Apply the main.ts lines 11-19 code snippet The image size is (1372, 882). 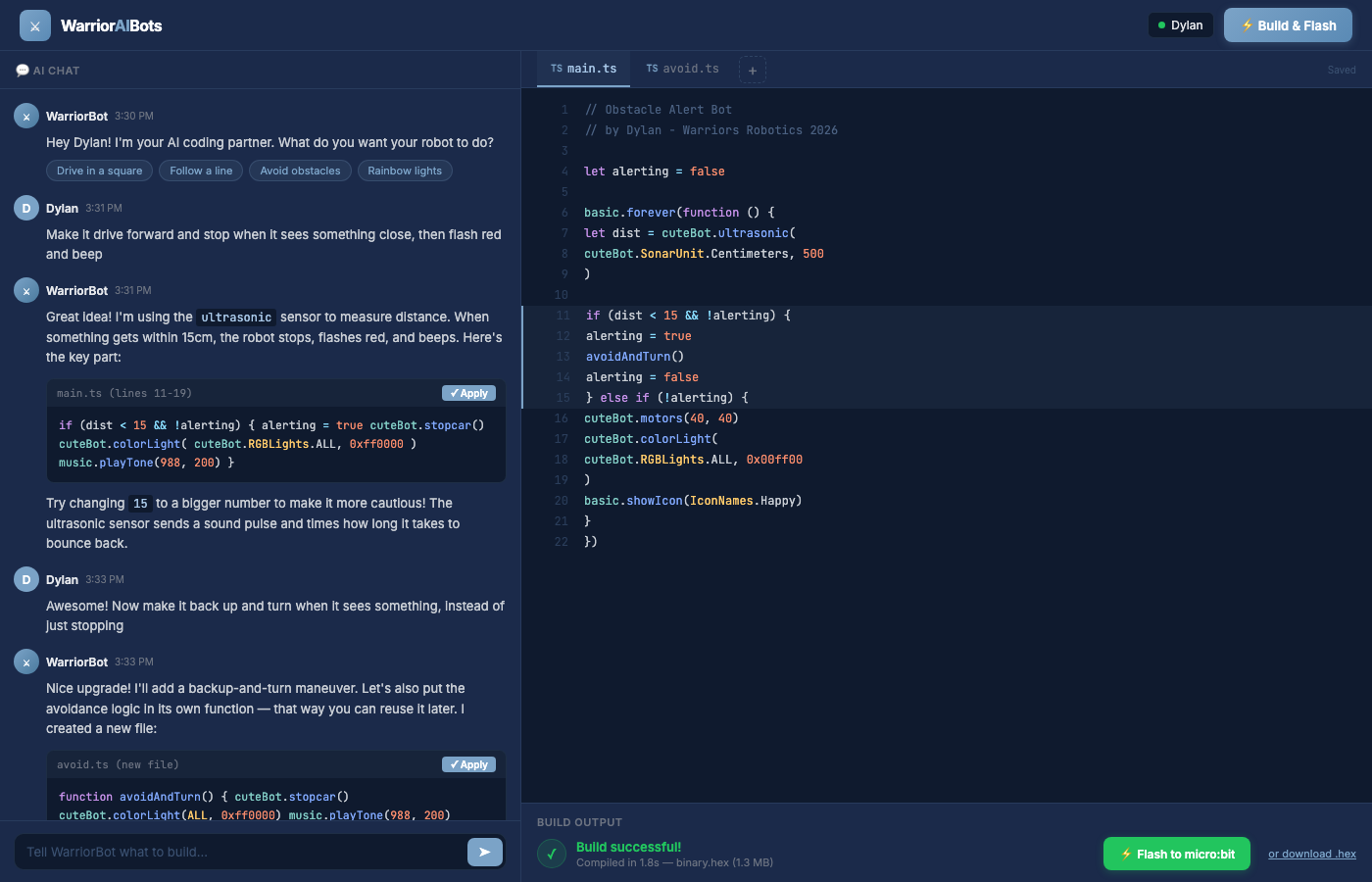pos(468,392)
